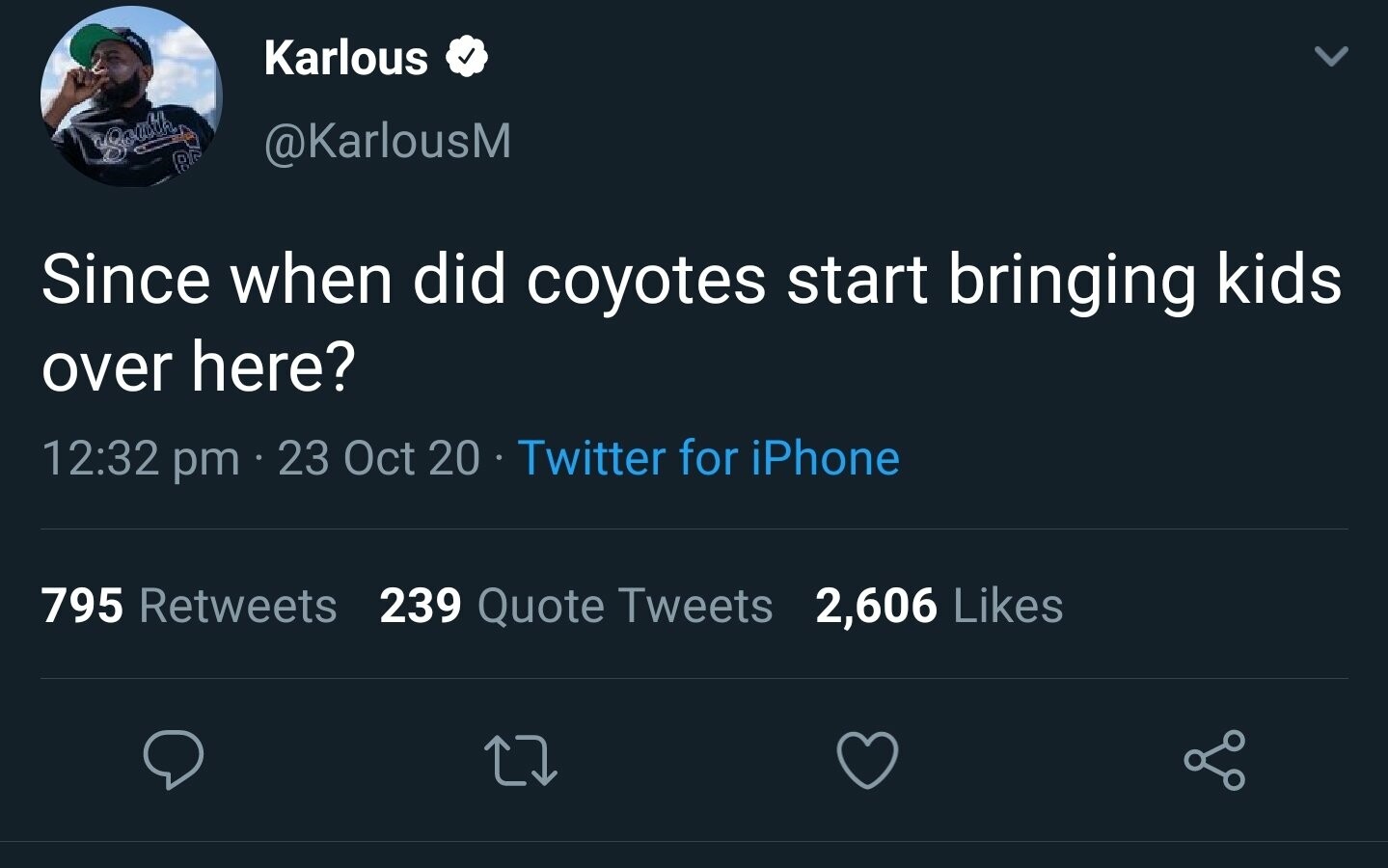Open Karlous's profile picture
The width and height of the screenshot is (1388, 868).
pyautogui.click(x=131, y=96)
